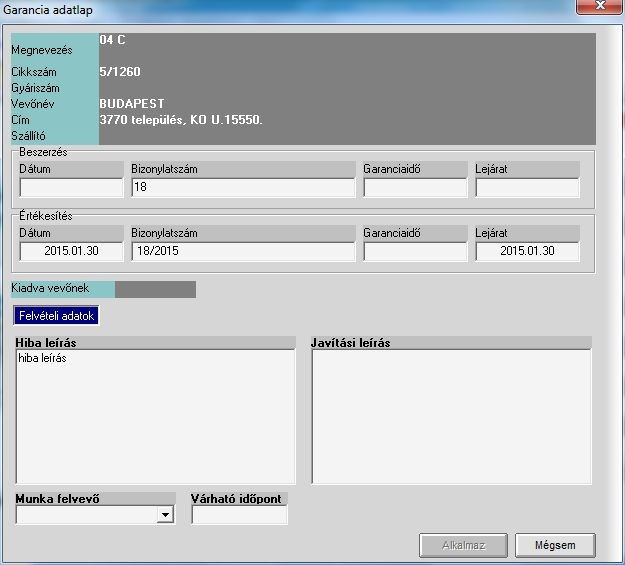This screenshot has width=625, height=565.
Task: Click the Beszerzés Garanciaidő field
Action: [x=415, y=187]
